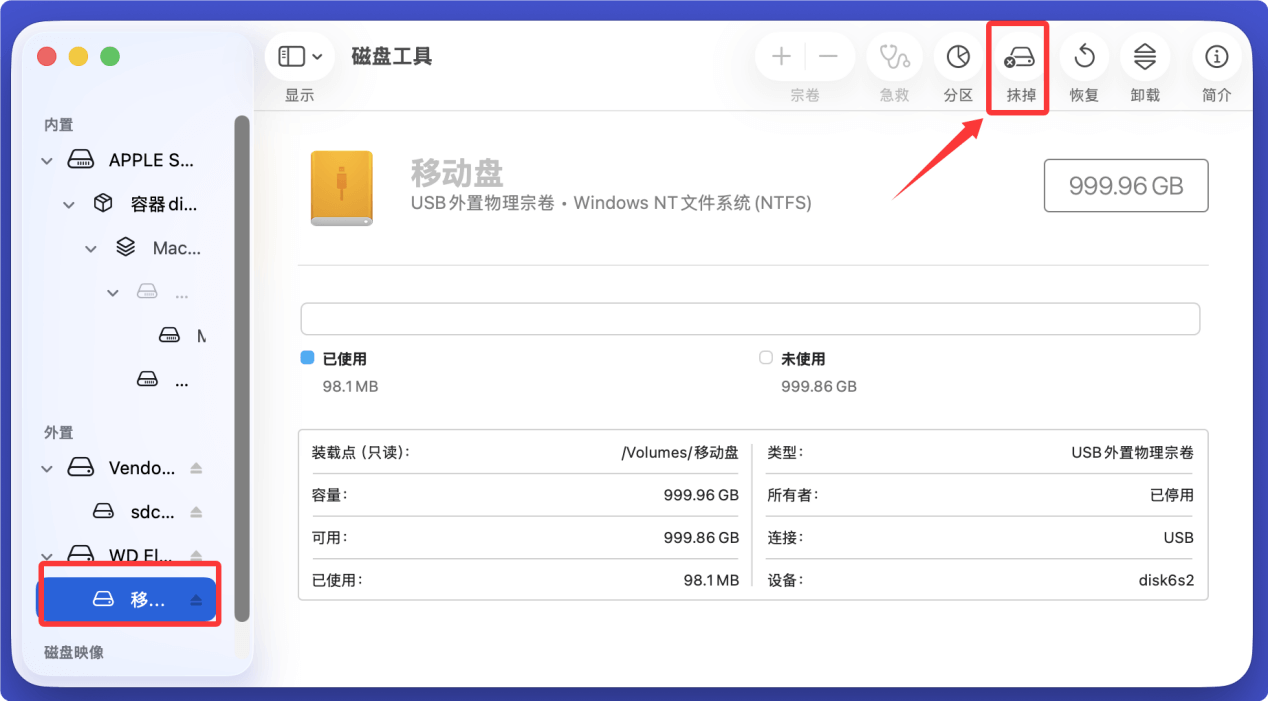Screen dimensions: 1268x701
Task: Click the 已使用 legend checkbox
Action: (306, 358)
